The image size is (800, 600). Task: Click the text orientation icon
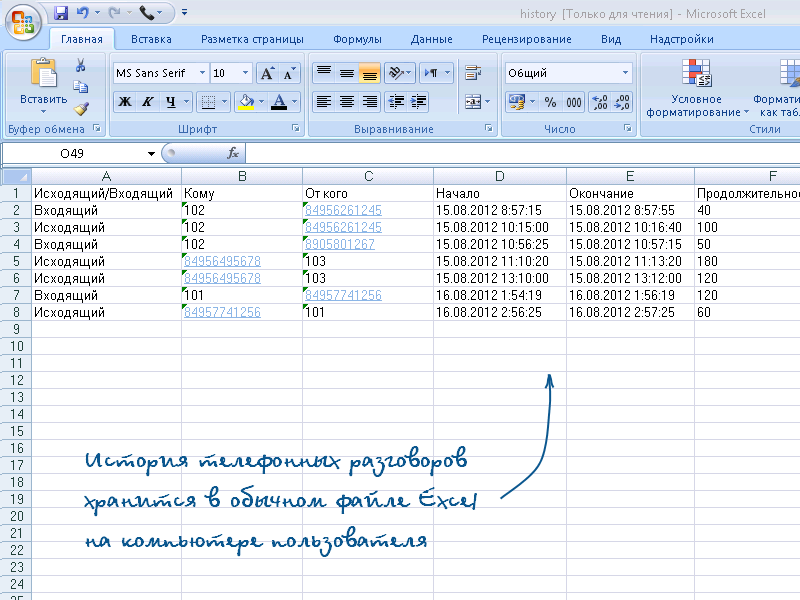[x=396, y=72]
